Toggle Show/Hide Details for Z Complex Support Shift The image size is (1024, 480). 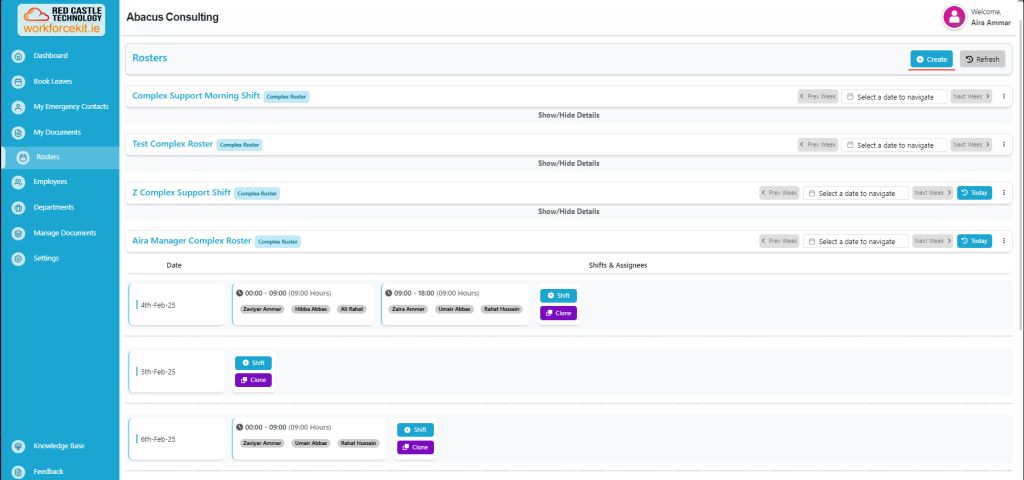(568, 211)
